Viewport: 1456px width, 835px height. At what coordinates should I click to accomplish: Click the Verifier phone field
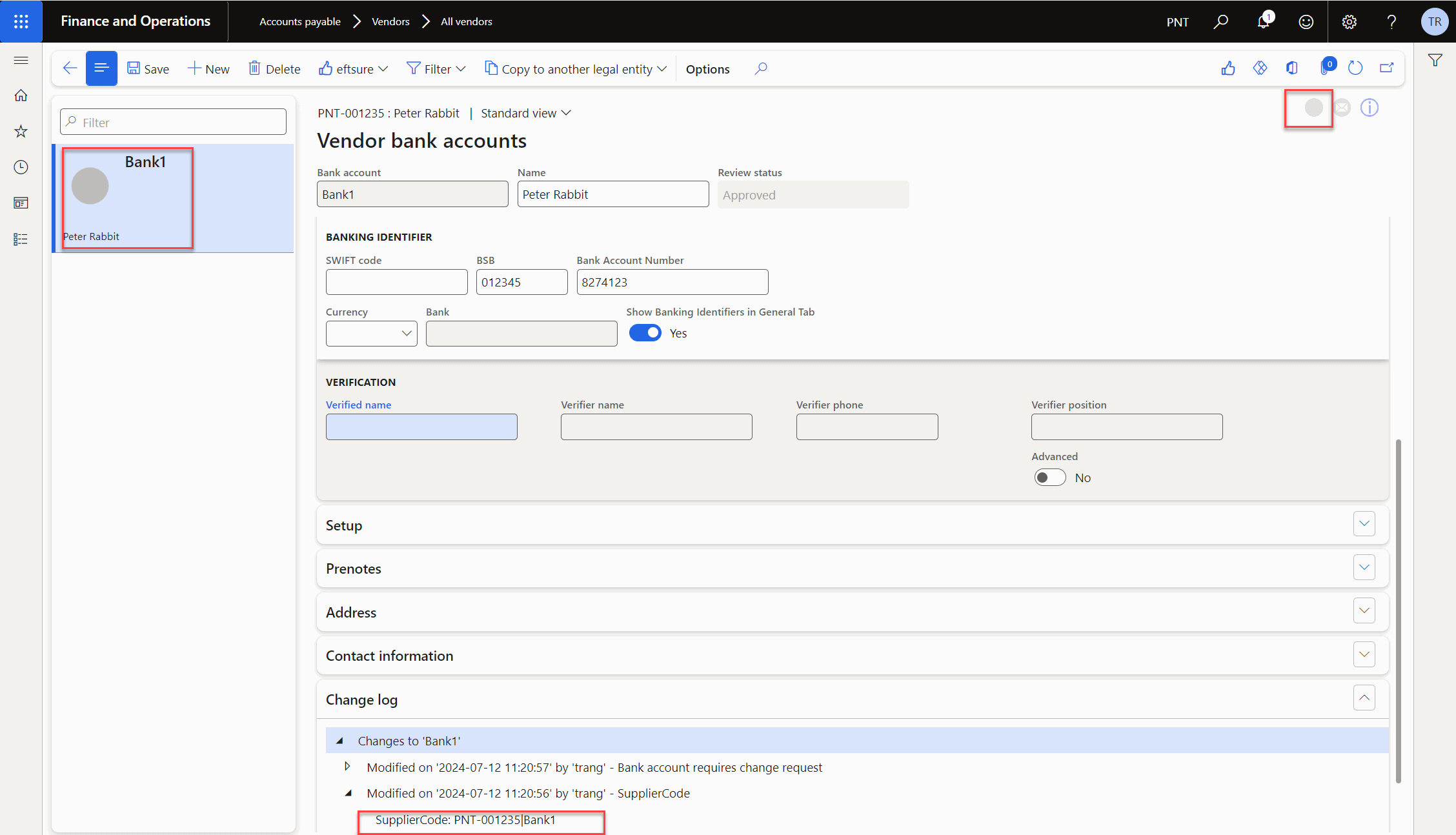point(867,427)
